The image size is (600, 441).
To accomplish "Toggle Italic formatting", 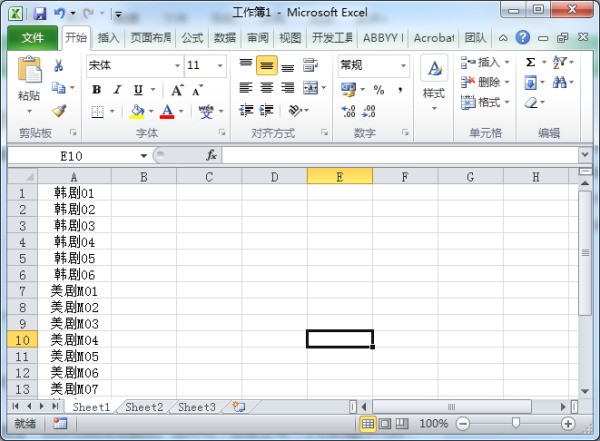I will coord(117,90).
